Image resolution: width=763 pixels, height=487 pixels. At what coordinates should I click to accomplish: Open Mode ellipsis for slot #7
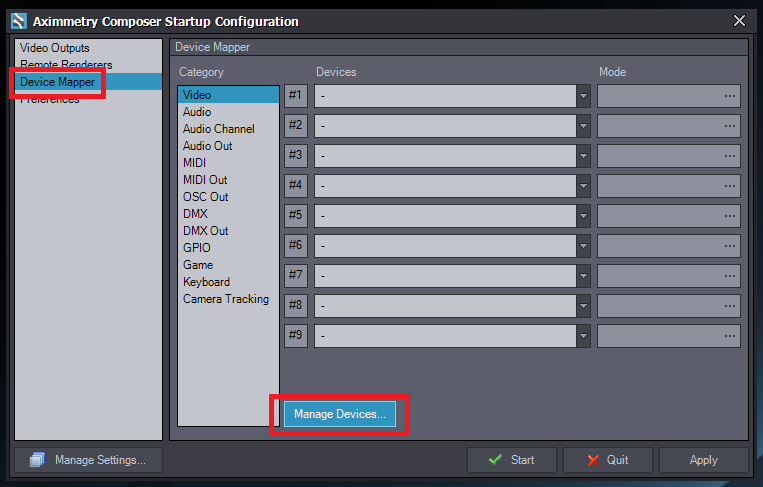[729, 276]
